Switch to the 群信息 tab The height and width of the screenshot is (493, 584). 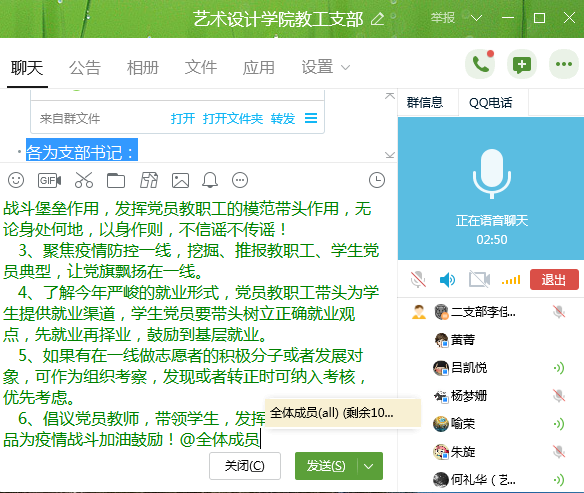click(x=425, y=102)
